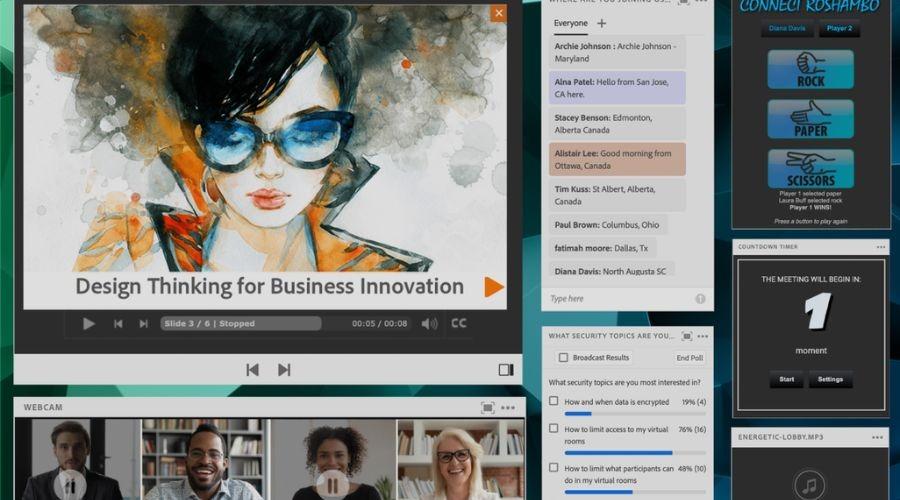Mute the presentation volume speaker icon
Image resolution: width=900 pixels, height=500 pixels.
429,324
